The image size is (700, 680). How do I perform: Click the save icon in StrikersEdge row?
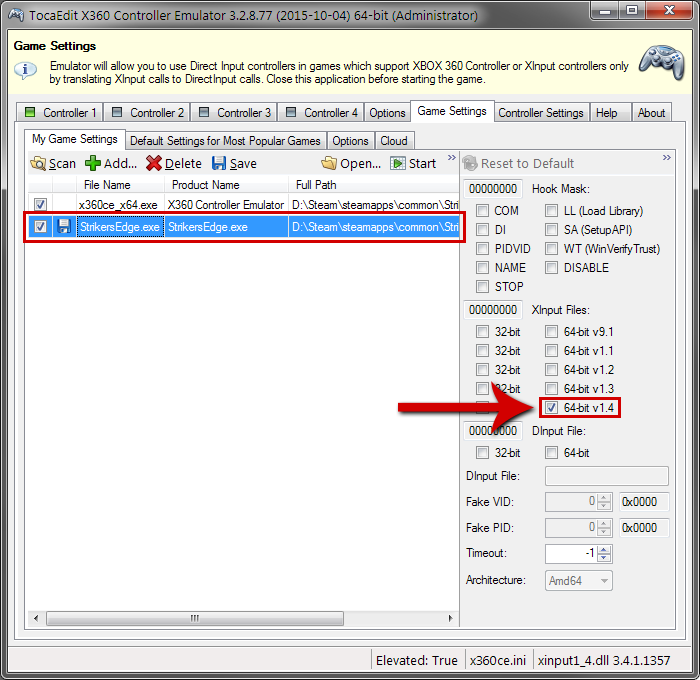[x=64, y=226]
